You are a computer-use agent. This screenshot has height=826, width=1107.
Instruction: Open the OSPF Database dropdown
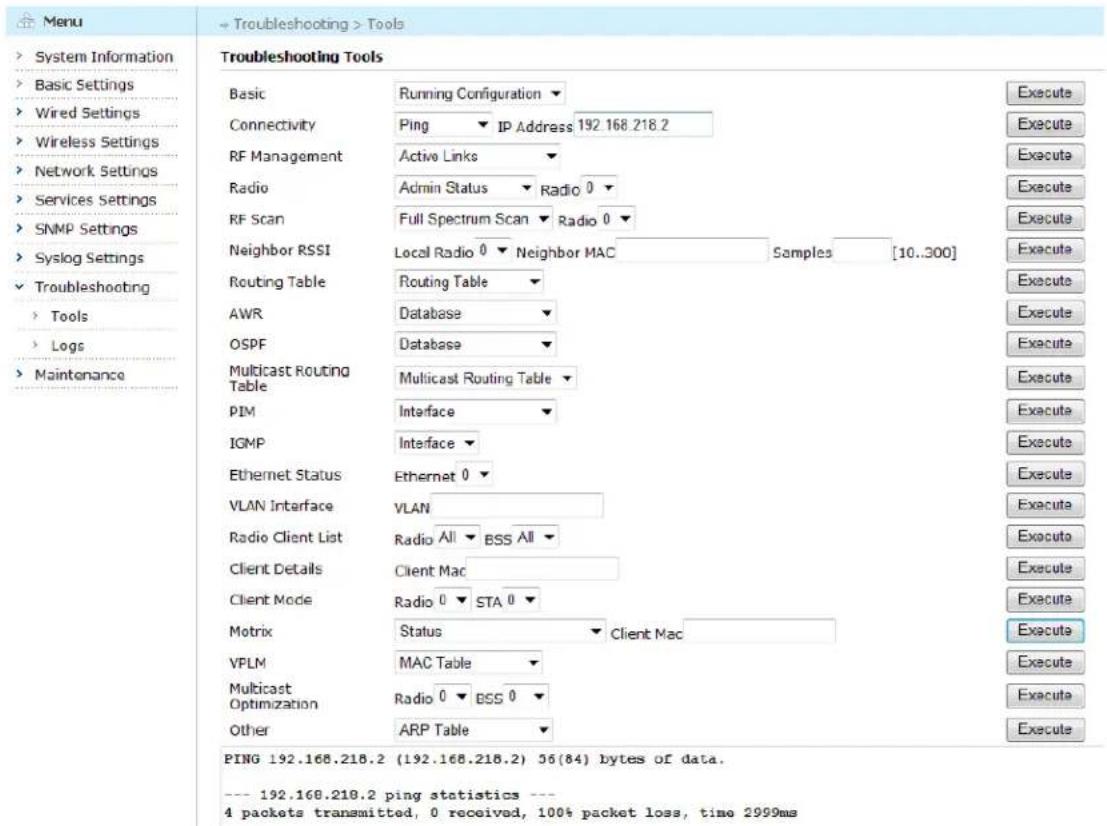pos(474,345)
